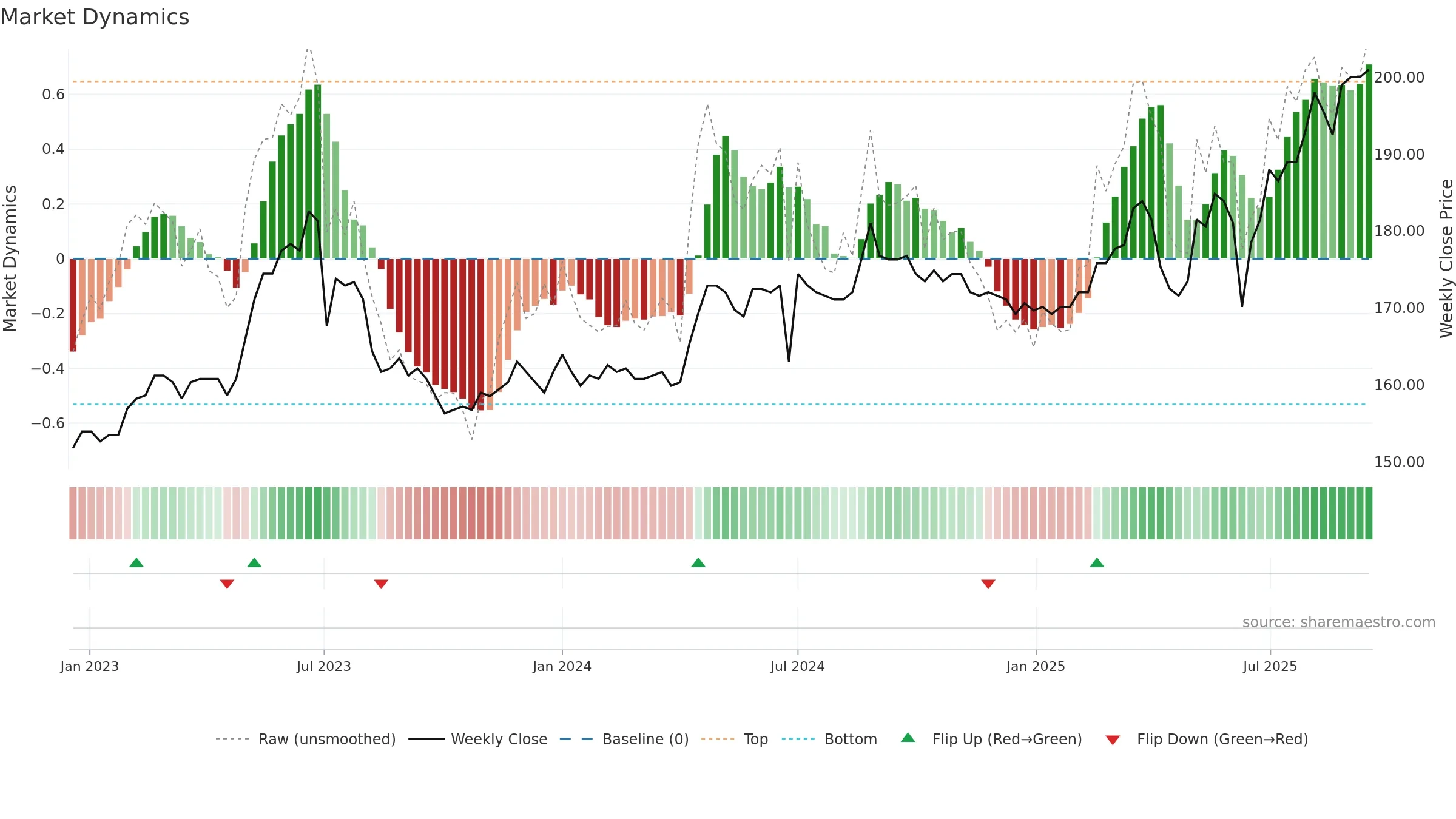
Task: Click the green flip-up marker after Jan 2025
Action: [1097, 562]
